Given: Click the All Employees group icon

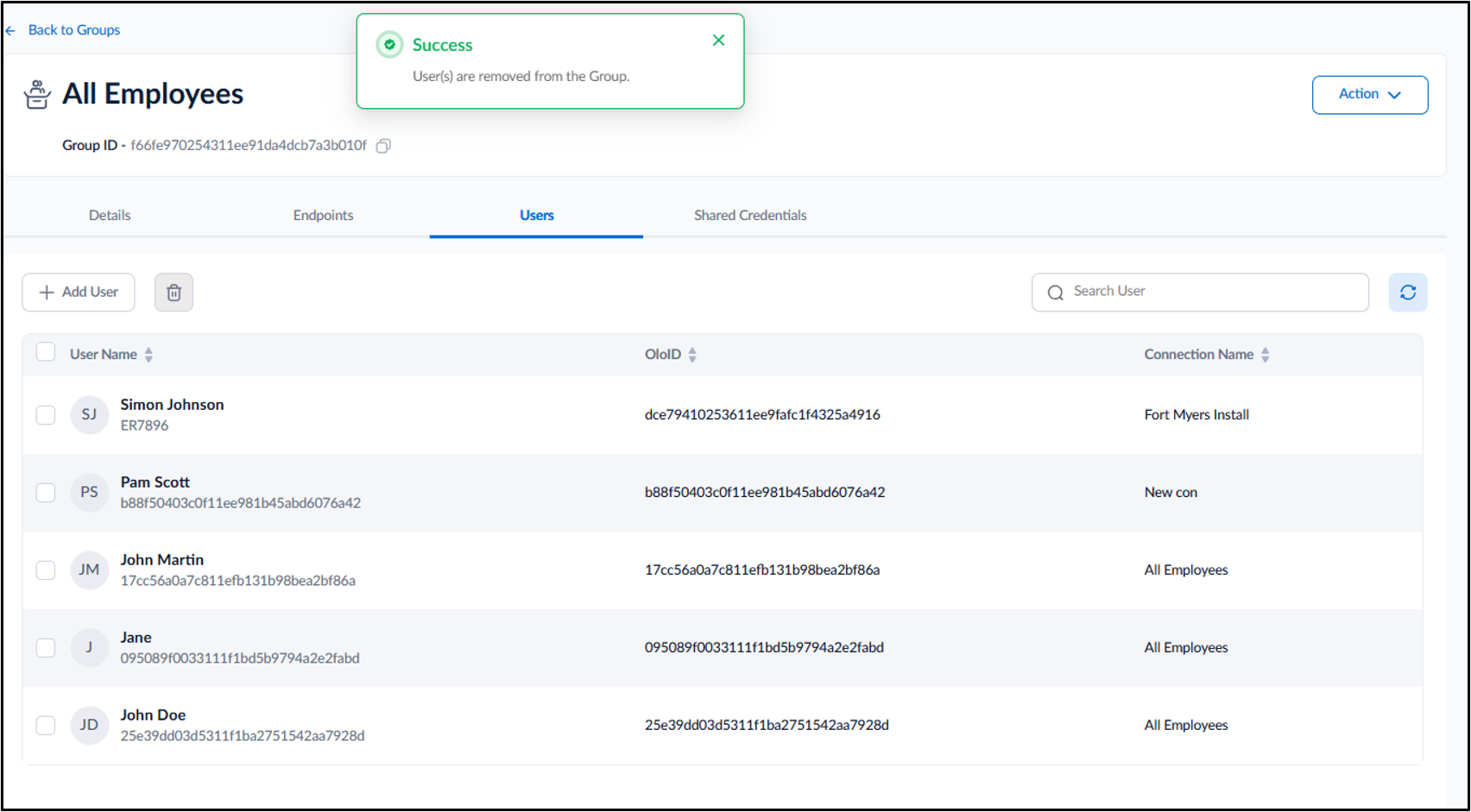Looking at the screenshot, I should pyautogui.click(x=37, y=94).
